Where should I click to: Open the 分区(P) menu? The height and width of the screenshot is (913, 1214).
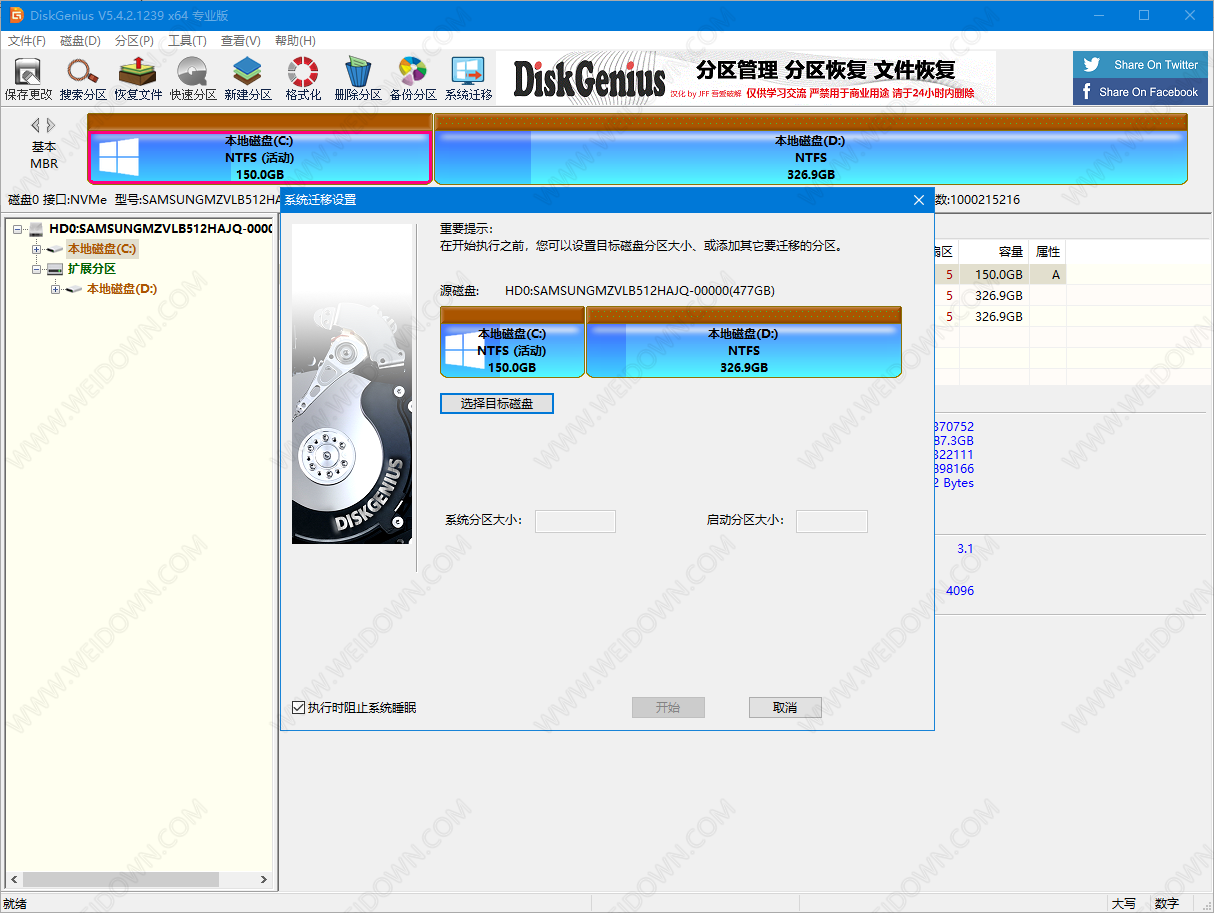pyautogui.click(x=134, y=41)
